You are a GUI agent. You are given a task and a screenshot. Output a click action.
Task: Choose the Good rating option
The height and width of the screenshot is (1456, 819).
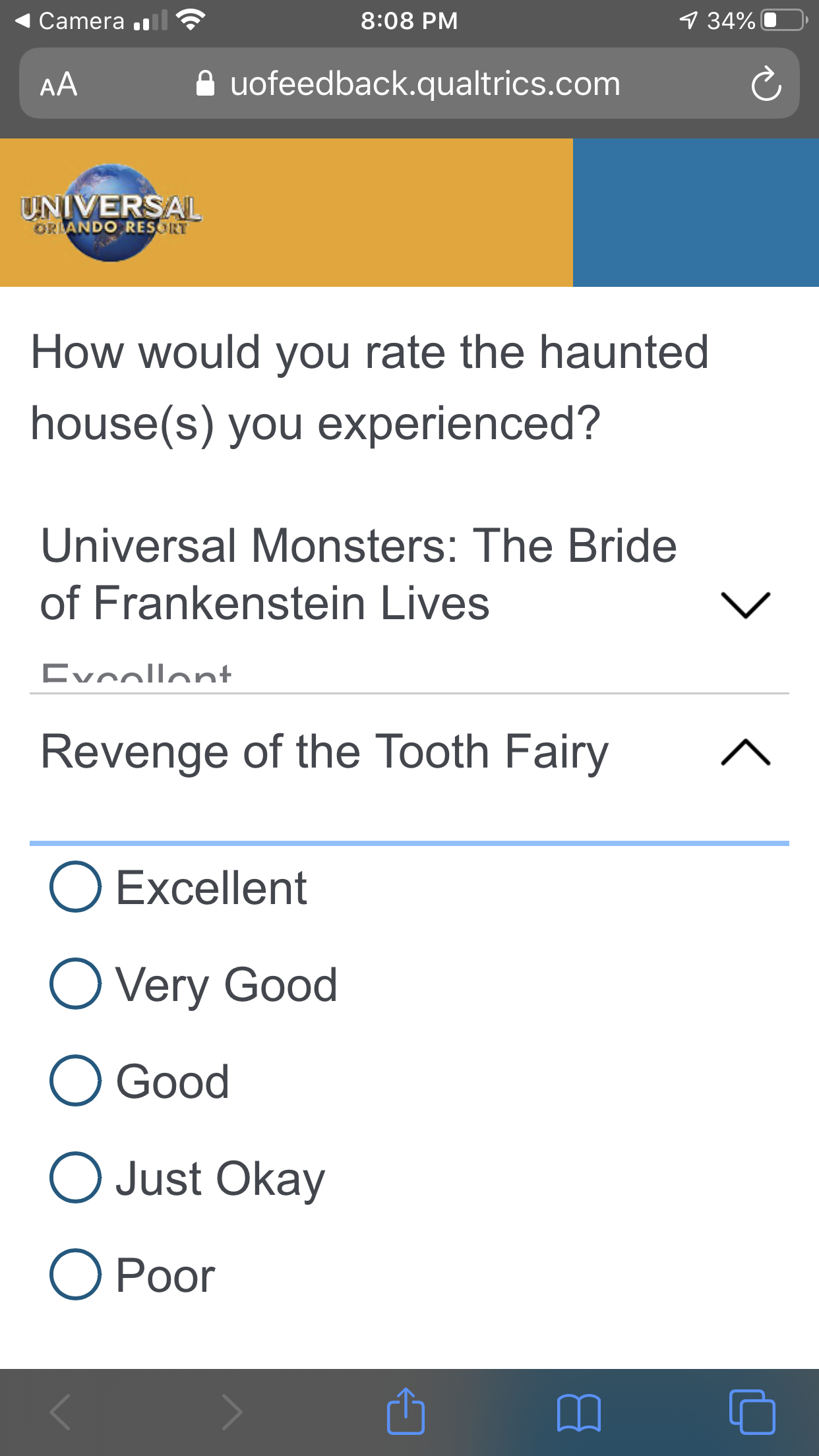(x=76, y=1080)
